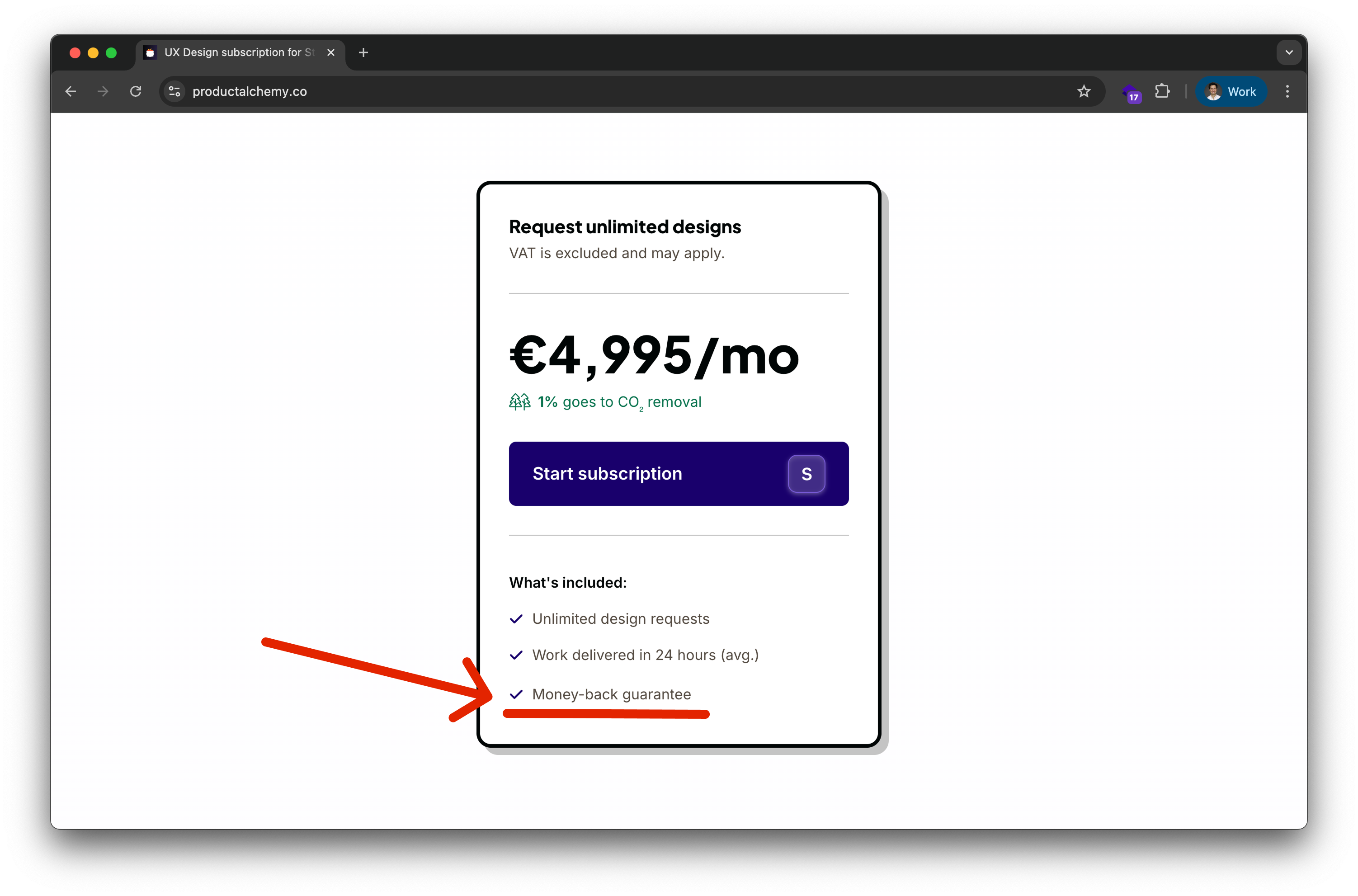Open the purple extension with badge 17
Screen dimensions: 1358x896
1130,93
